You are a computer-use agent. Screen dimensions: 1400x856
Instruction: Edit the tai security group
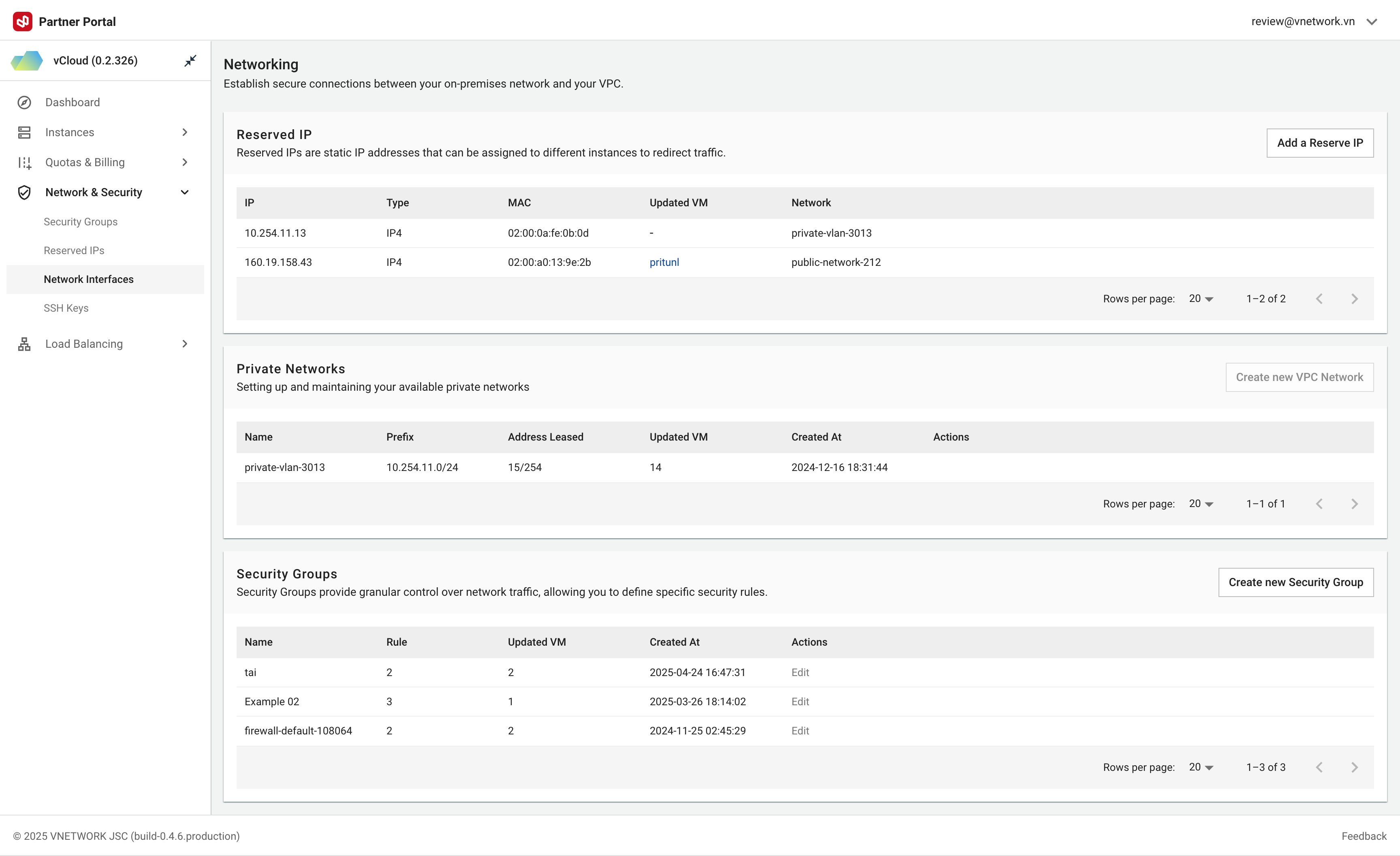pyautogui.click(x=800, y=673)
